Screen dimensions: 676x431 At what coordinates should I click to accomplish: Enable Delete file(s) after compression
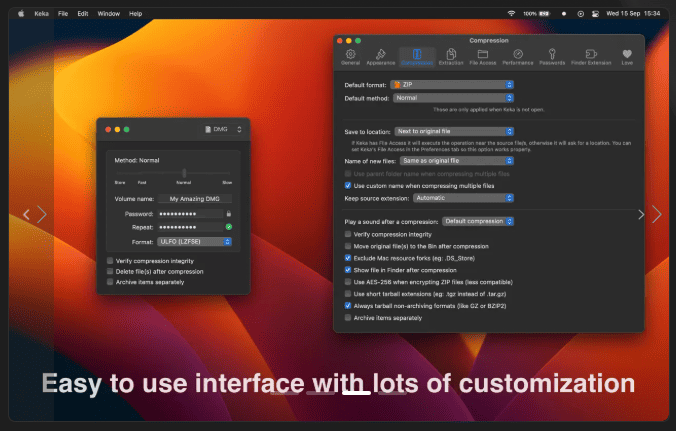point(110,271)
